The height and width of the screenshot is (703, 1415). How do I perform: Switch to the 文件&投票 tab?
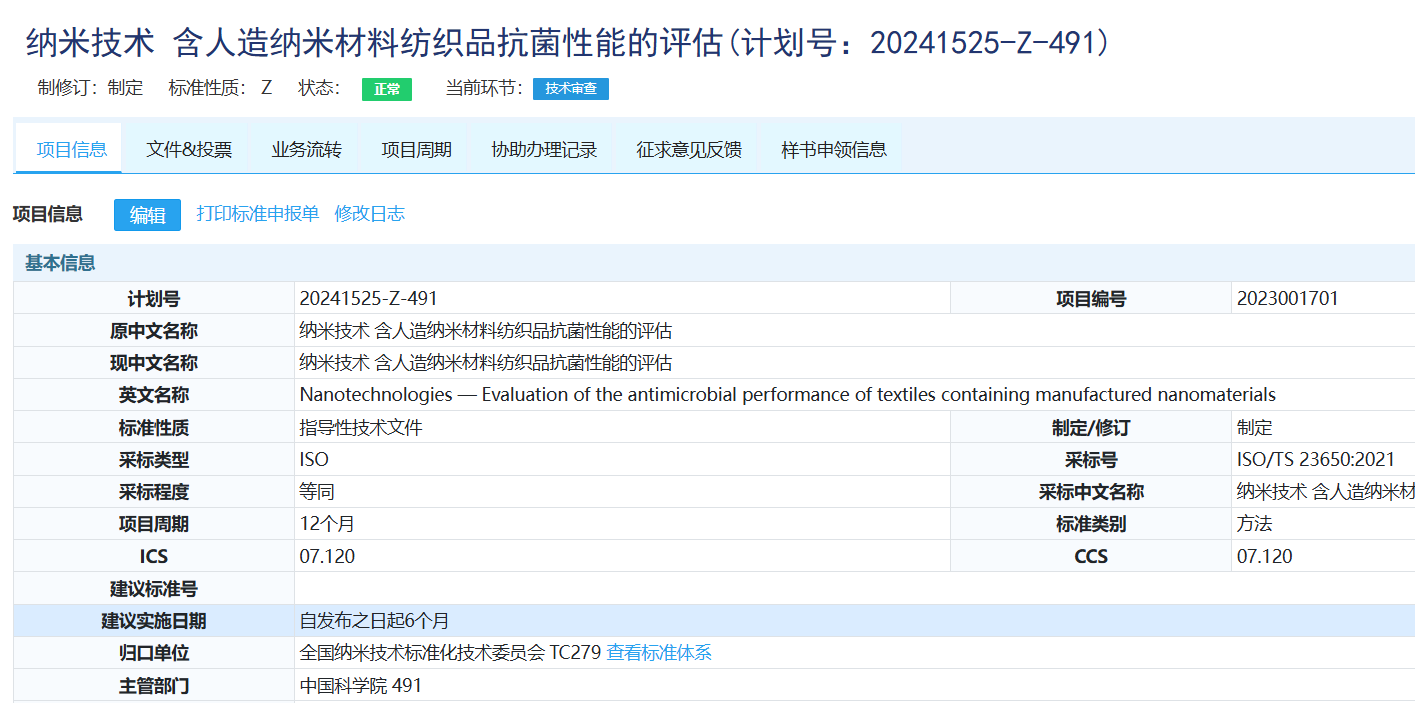[188, 146]
